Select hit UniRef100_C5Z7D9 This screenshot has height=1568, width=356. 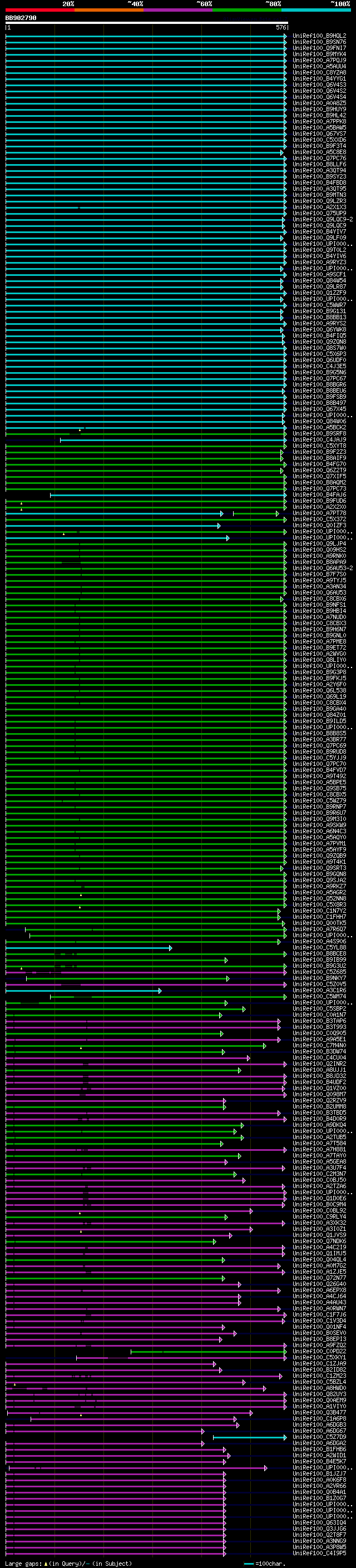pos(319,1438)
